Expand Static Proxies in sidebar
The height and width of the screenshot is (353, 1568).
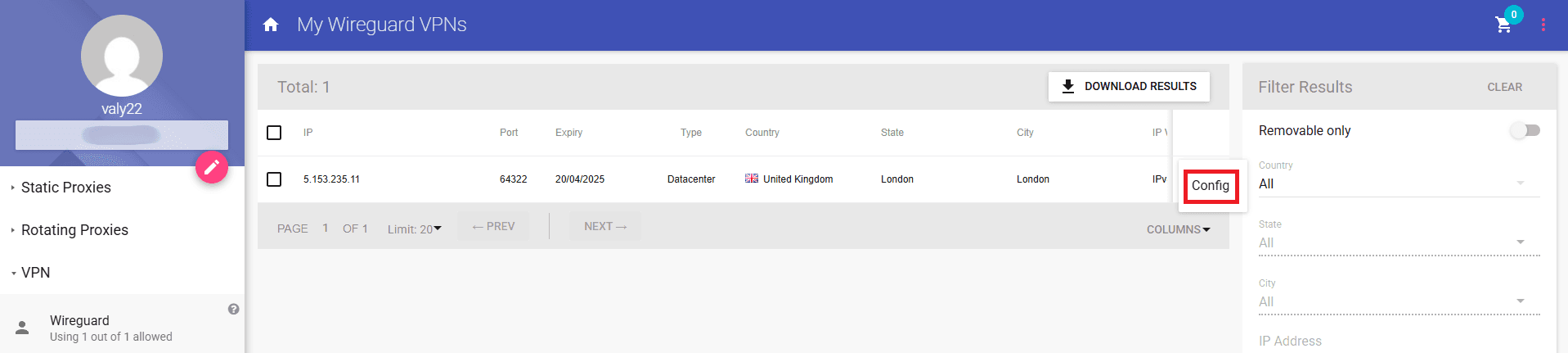click(66, 188)
